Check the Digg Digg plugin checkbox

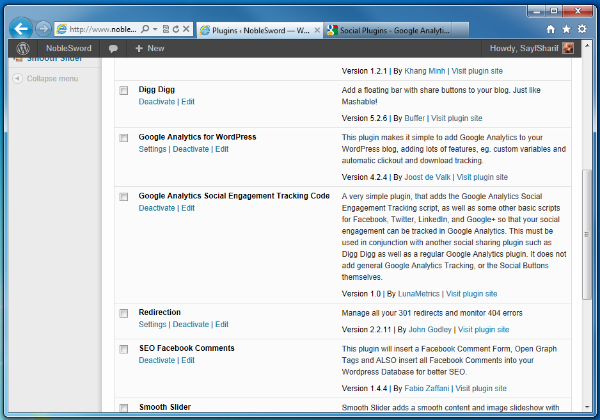[124, 91]
